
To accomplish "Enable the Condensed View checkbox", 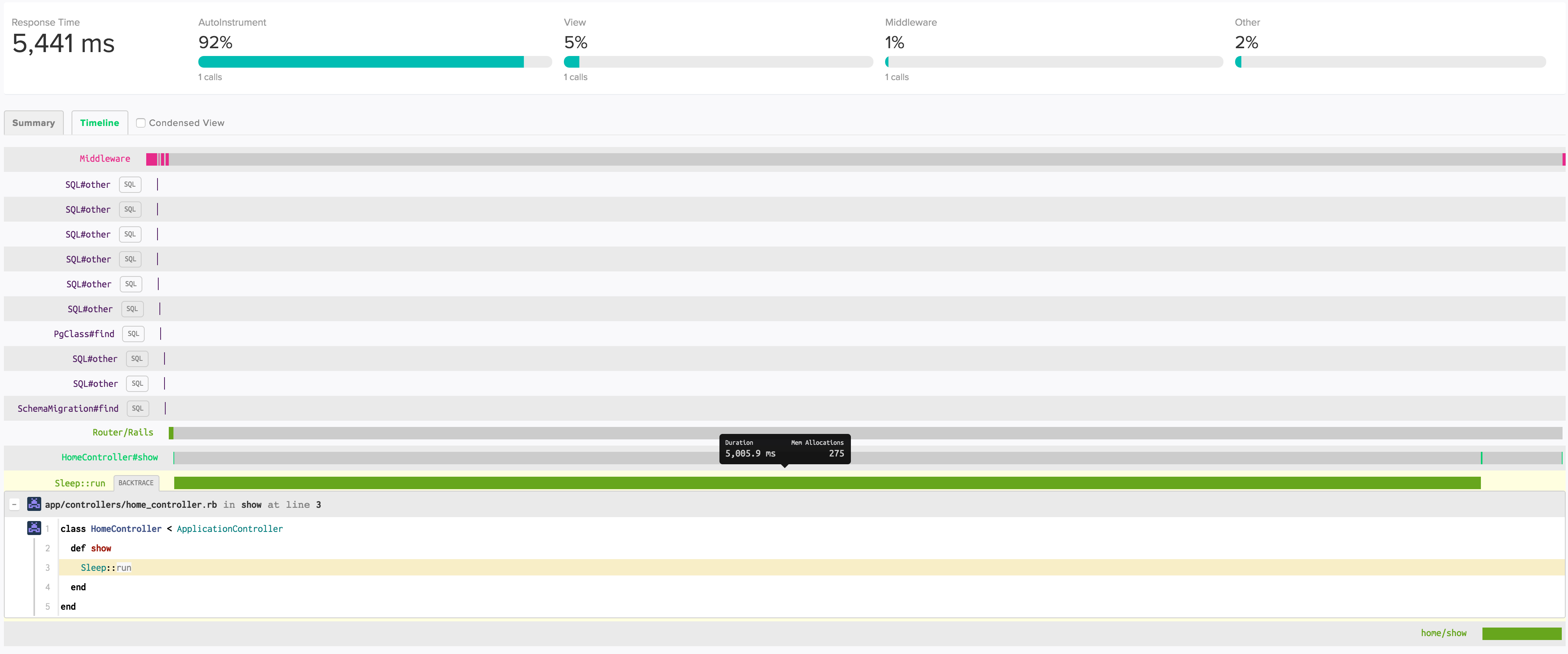I will (x=141, y=123).
